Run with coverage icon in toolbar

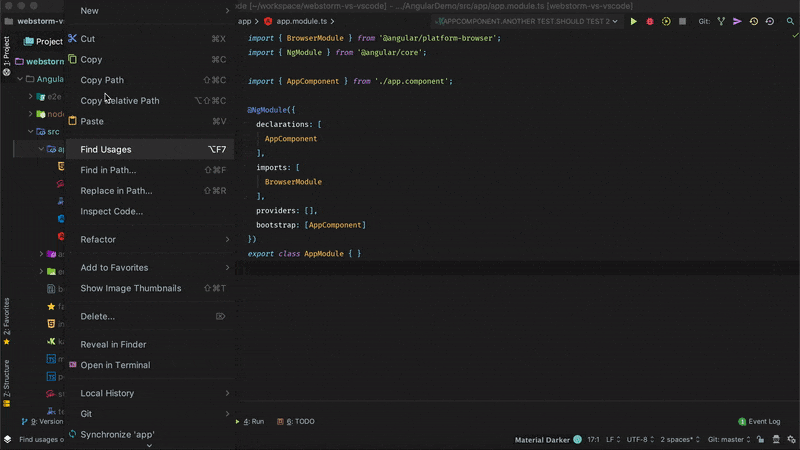coord(666,21)
